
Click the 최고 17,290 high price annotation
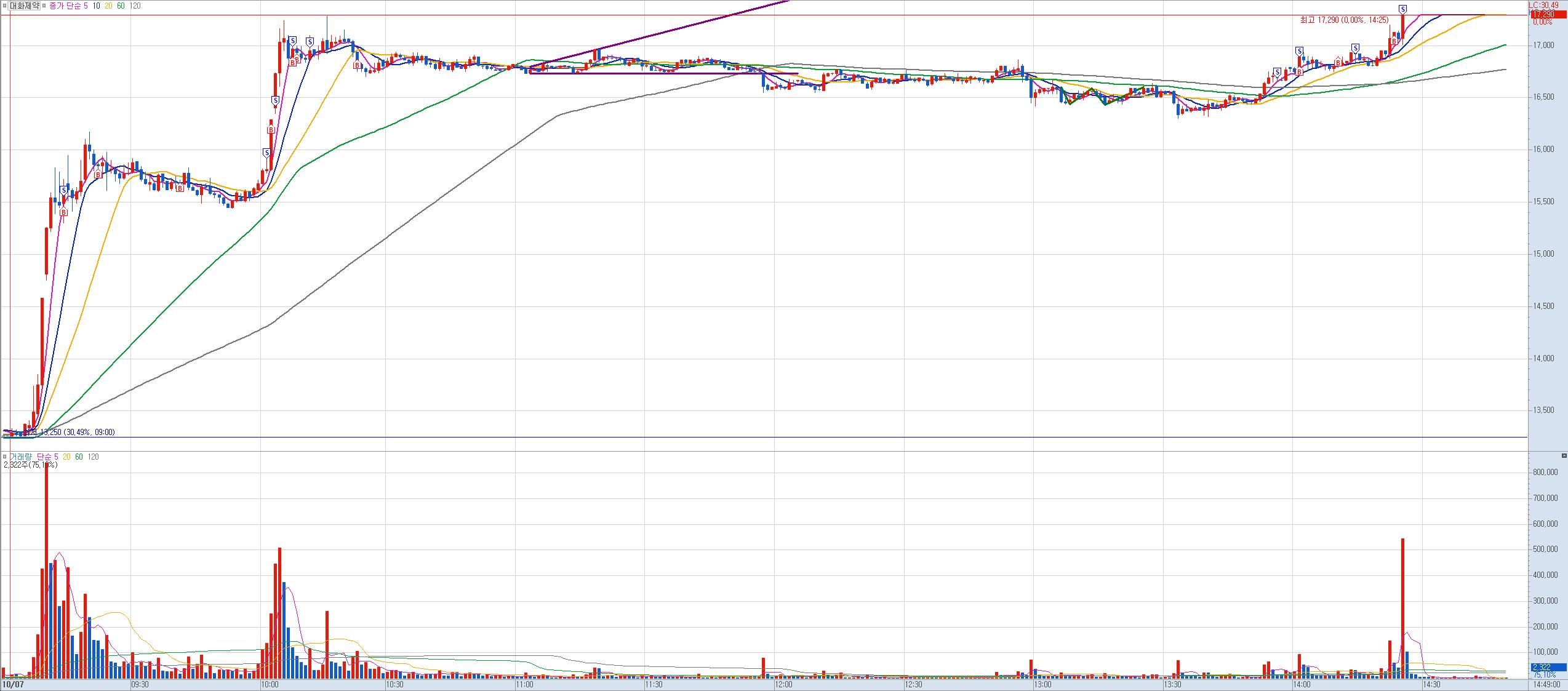point(1344,20)
